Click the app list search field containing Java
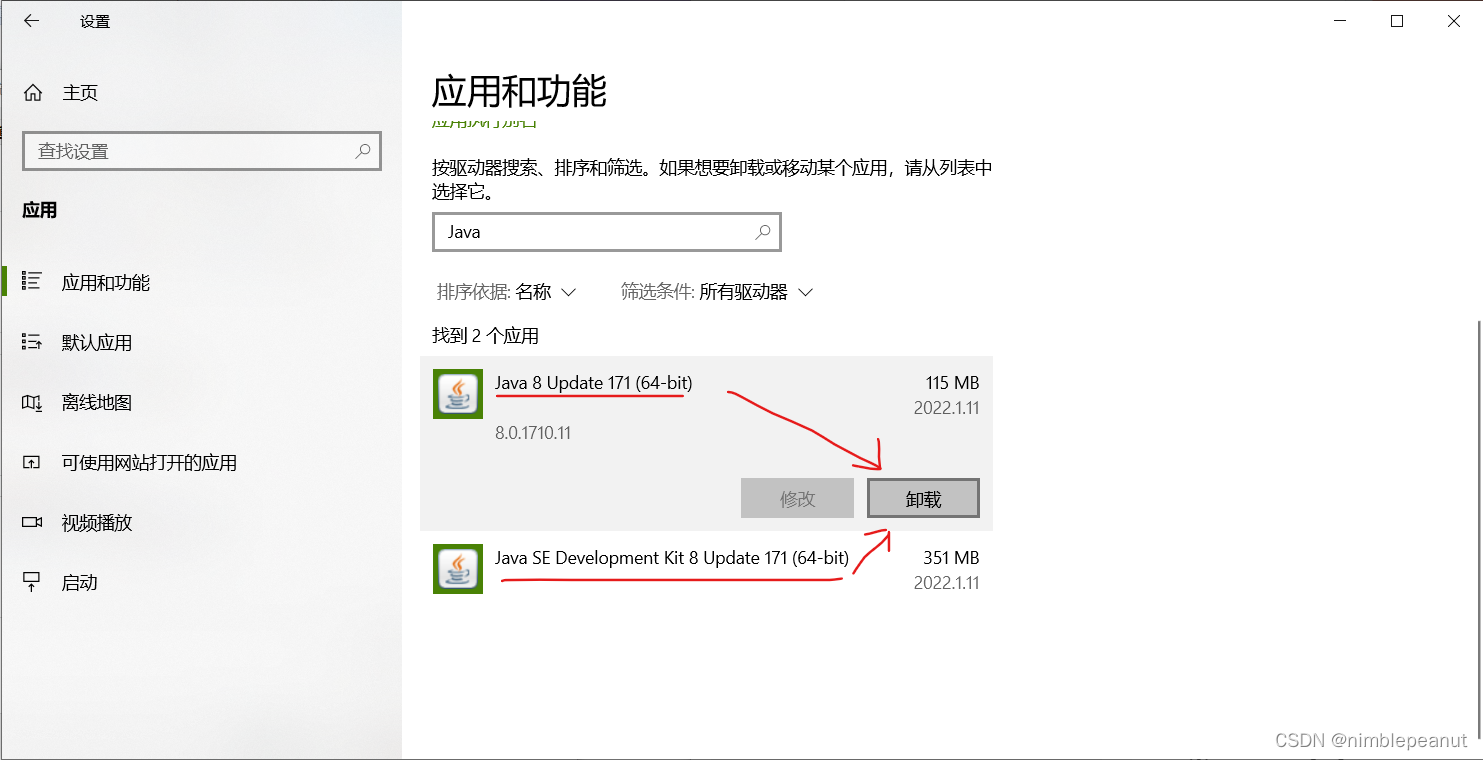 [606, 232]
